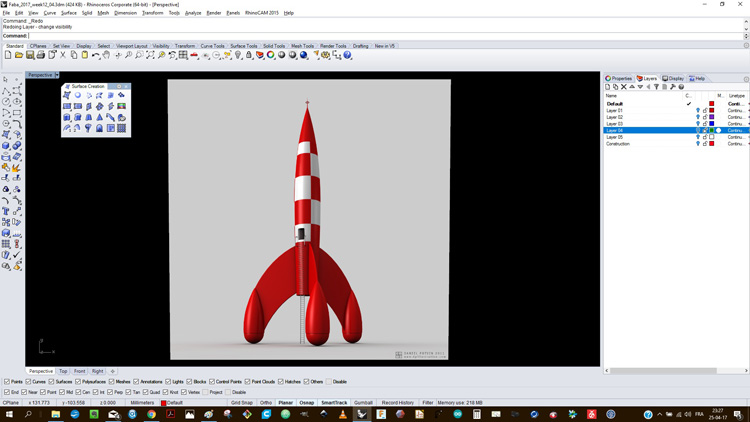The width and height of the screenshot is (750, 422).
Task: Open the File menu
Action: 6,13
